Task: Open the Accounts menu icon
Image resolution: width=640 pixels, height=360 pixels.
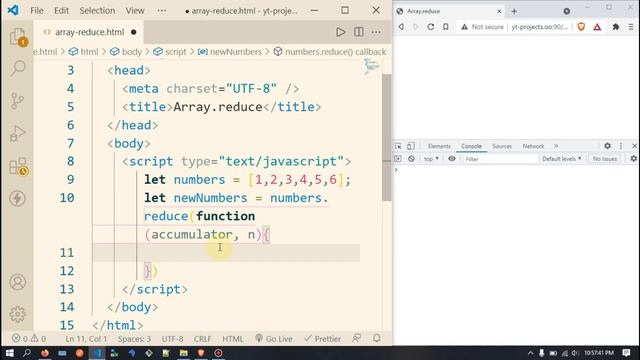Action: (18, 282)
